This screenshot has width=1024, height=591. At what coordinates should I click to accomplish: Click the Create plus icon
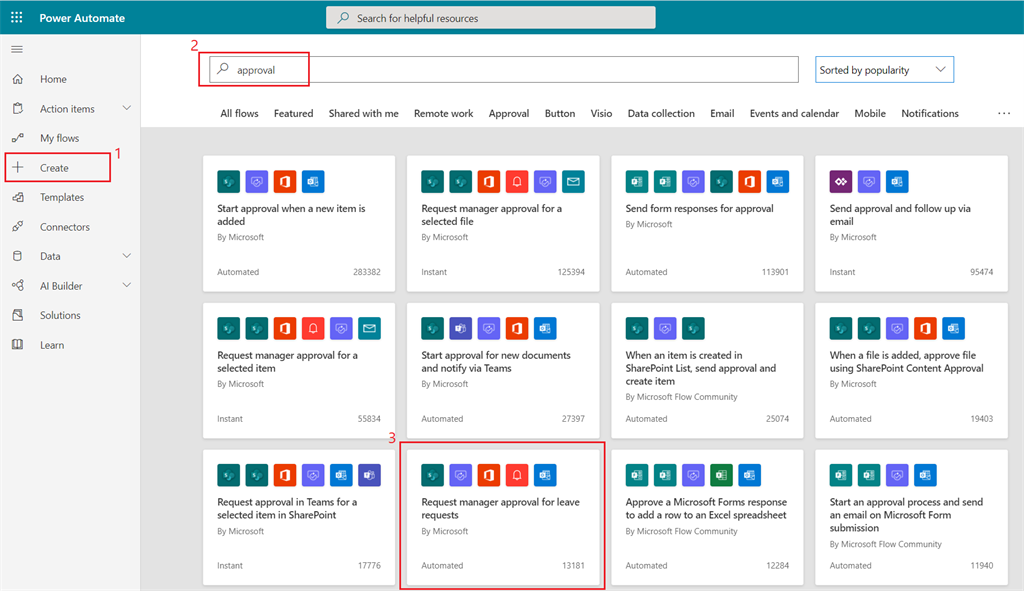[x=18, y=167]
